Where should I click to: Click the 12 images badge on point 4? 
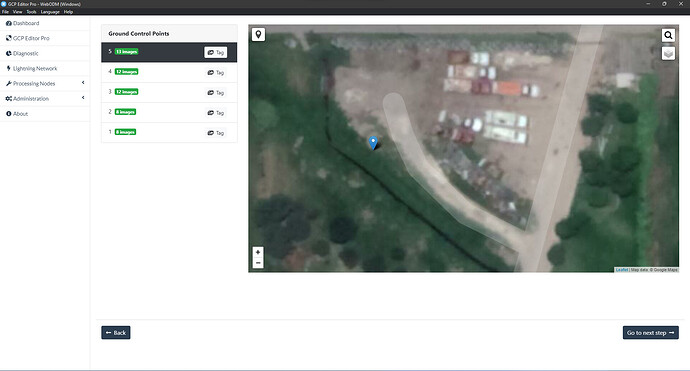(126, 72)
